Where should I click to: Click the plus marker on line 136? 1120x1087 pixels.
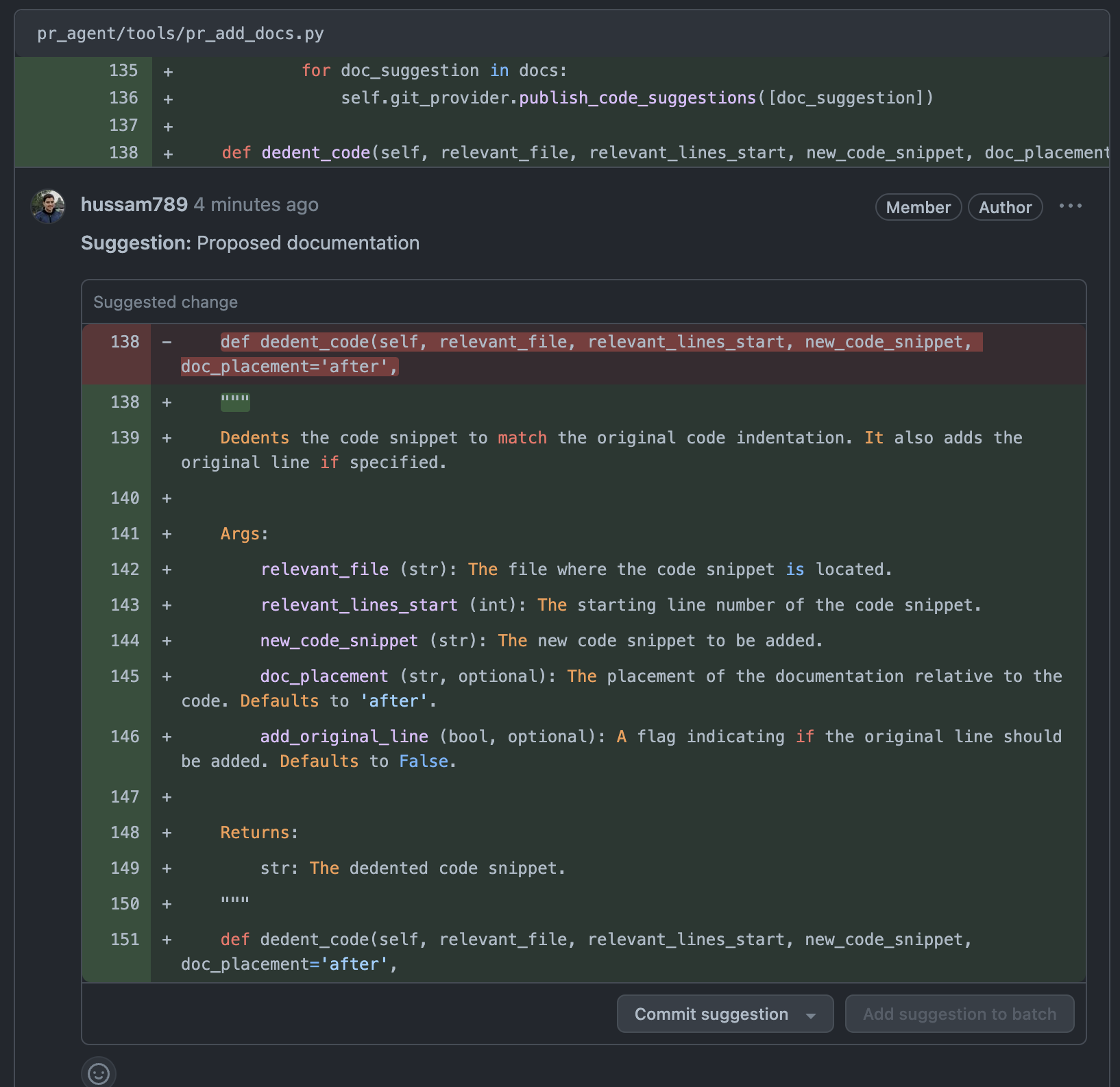(168, 99)
